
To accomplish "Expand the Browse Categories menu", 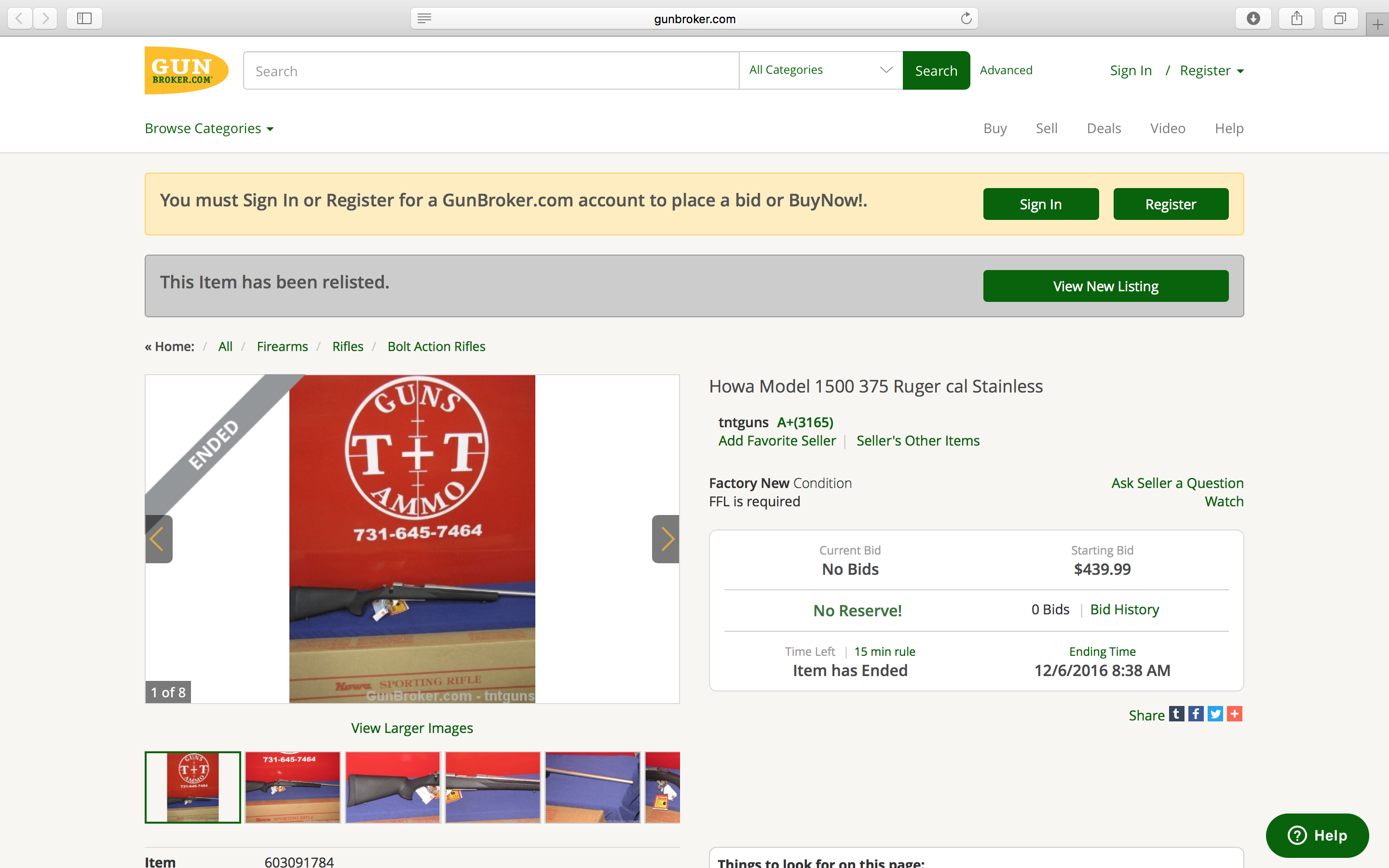I will (209, 128).
